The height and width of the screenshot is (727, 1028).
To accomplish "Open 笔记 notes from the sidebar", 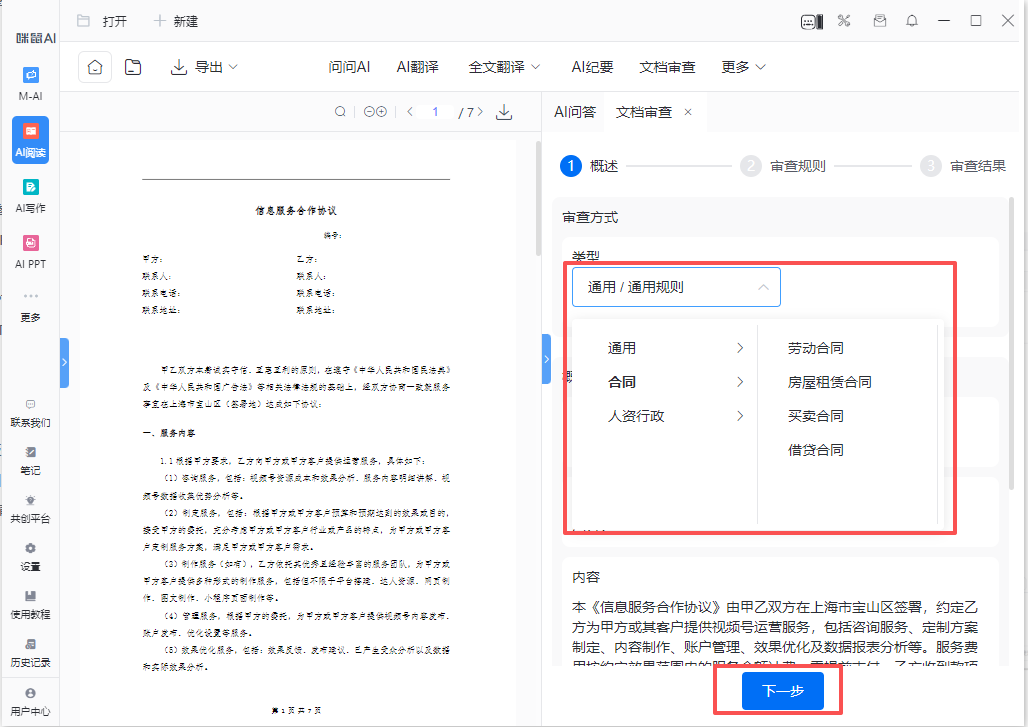I will 30,459.
